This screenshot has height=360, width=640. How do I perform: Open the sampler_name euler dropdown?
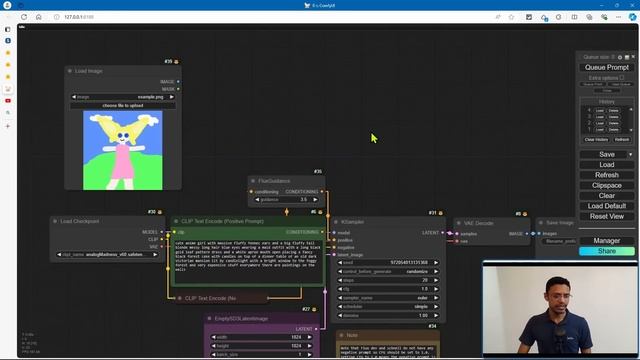388,298
